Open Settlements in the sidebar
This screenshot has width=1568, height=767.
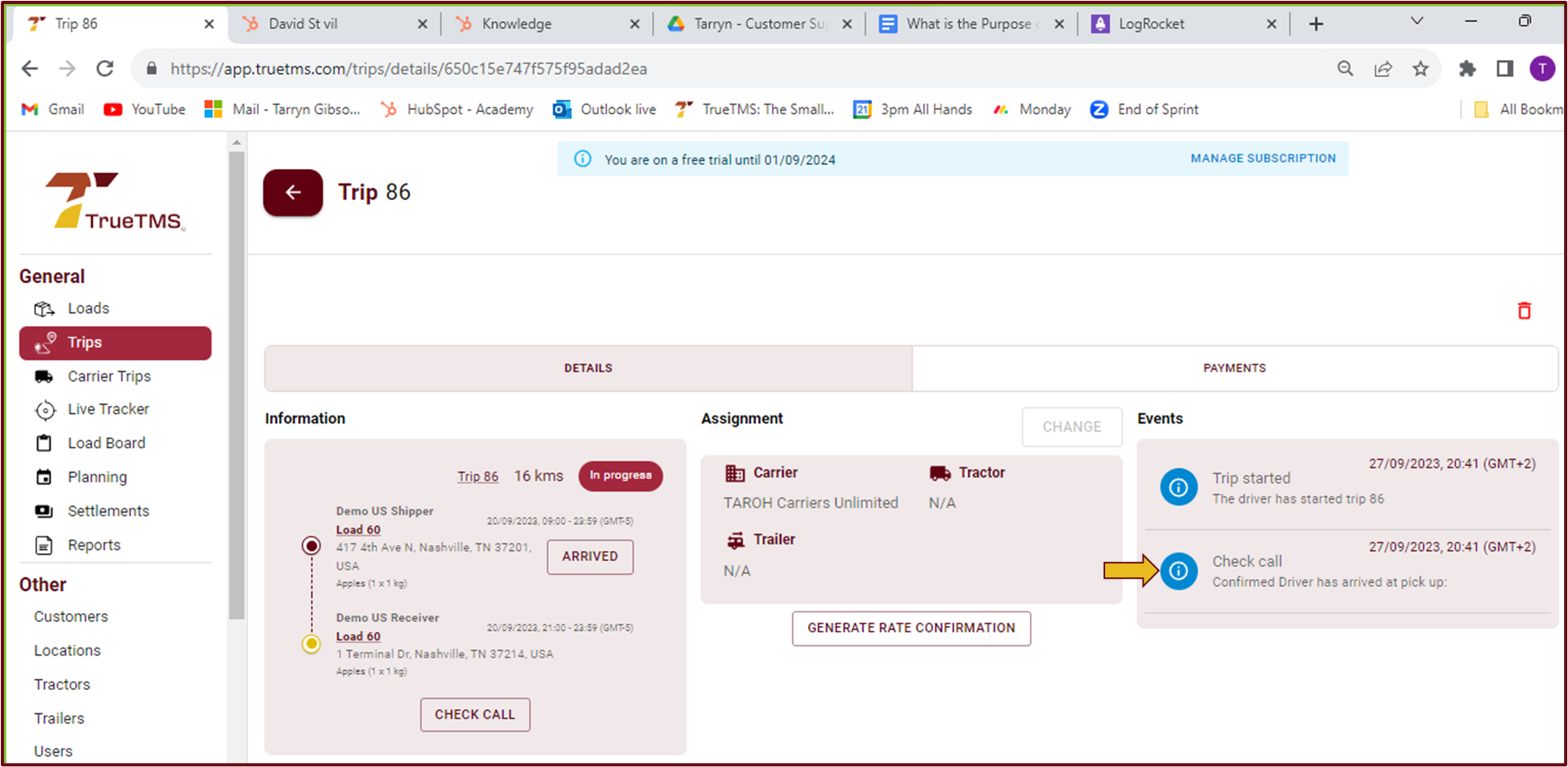[108, 511]
